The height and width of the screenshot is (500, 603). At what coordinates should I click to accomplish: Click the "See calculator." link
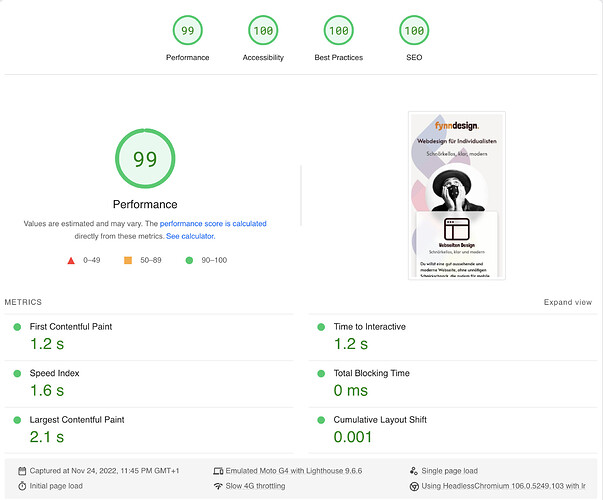190,236
